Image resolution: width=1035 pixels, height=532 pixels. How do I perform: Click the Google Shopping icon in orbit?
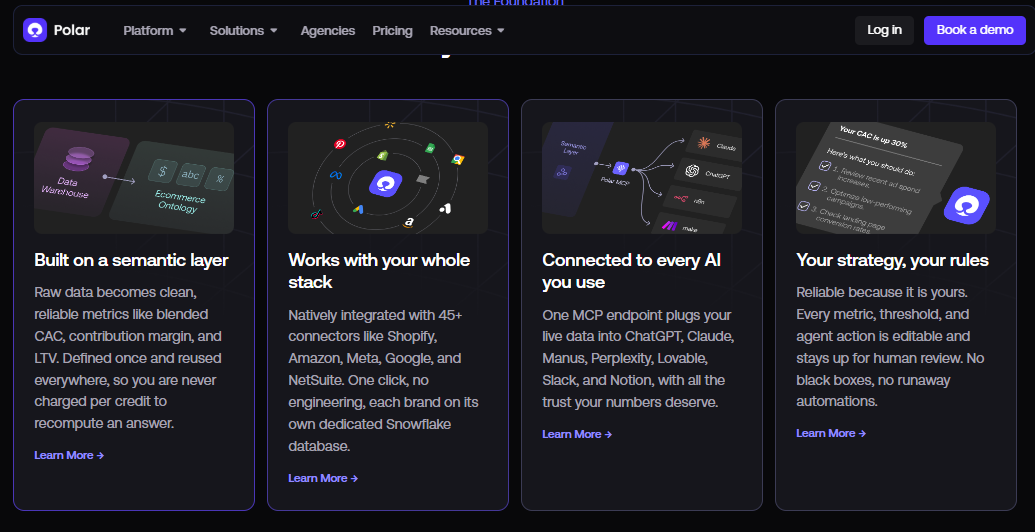[x=457, y=160]
